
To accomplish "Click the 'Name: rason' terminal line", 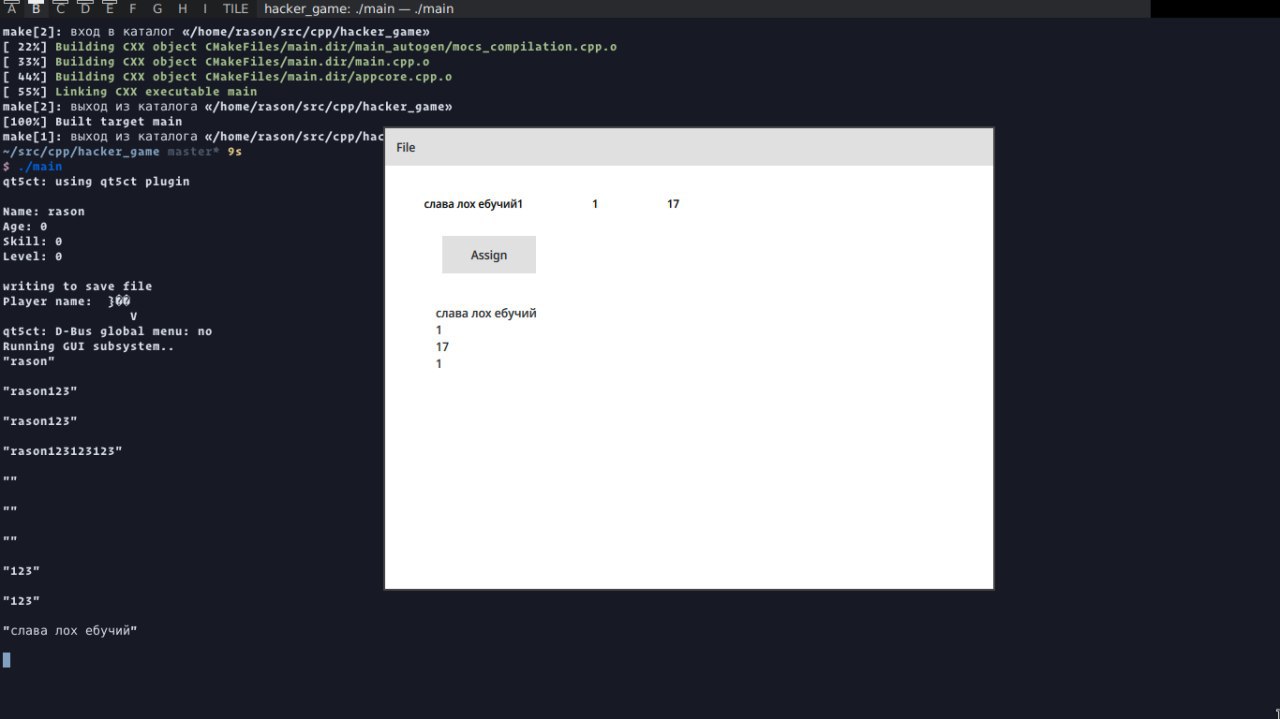I will (x=44, y=212).
